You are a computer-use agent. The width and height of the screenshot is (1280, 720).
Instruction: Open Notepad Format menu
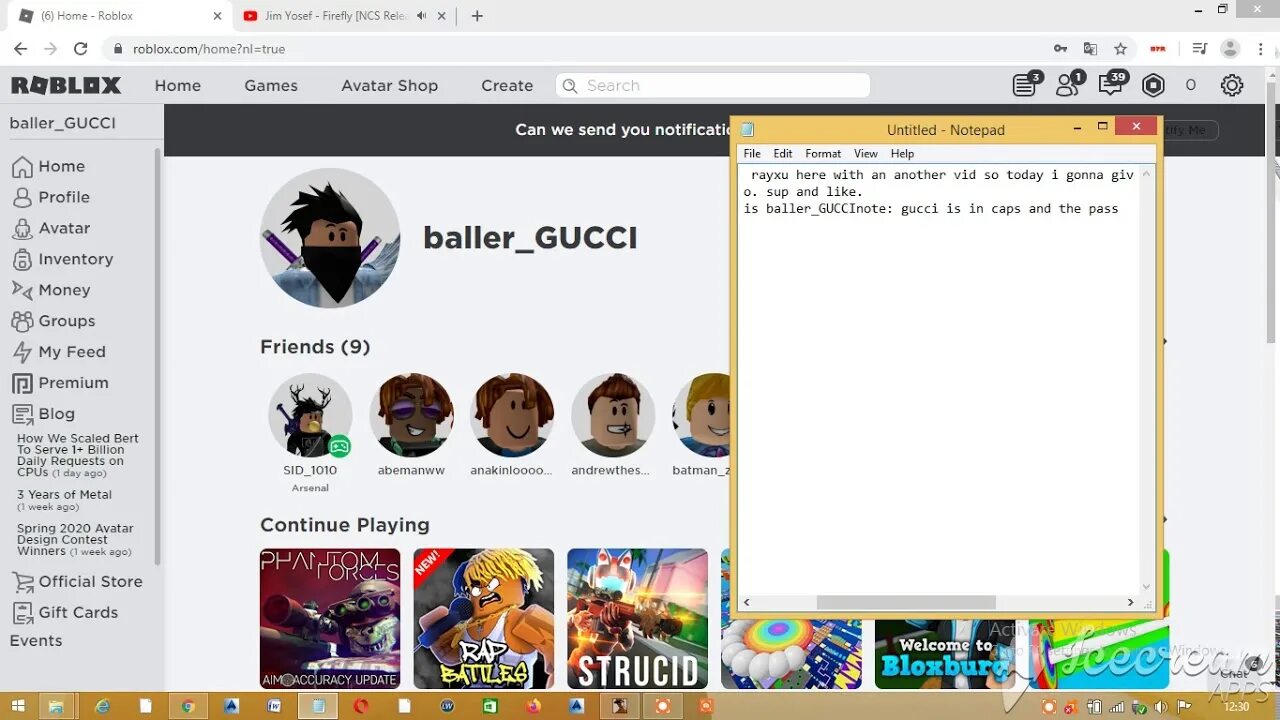pyautogui.click(x=823, y=153)
